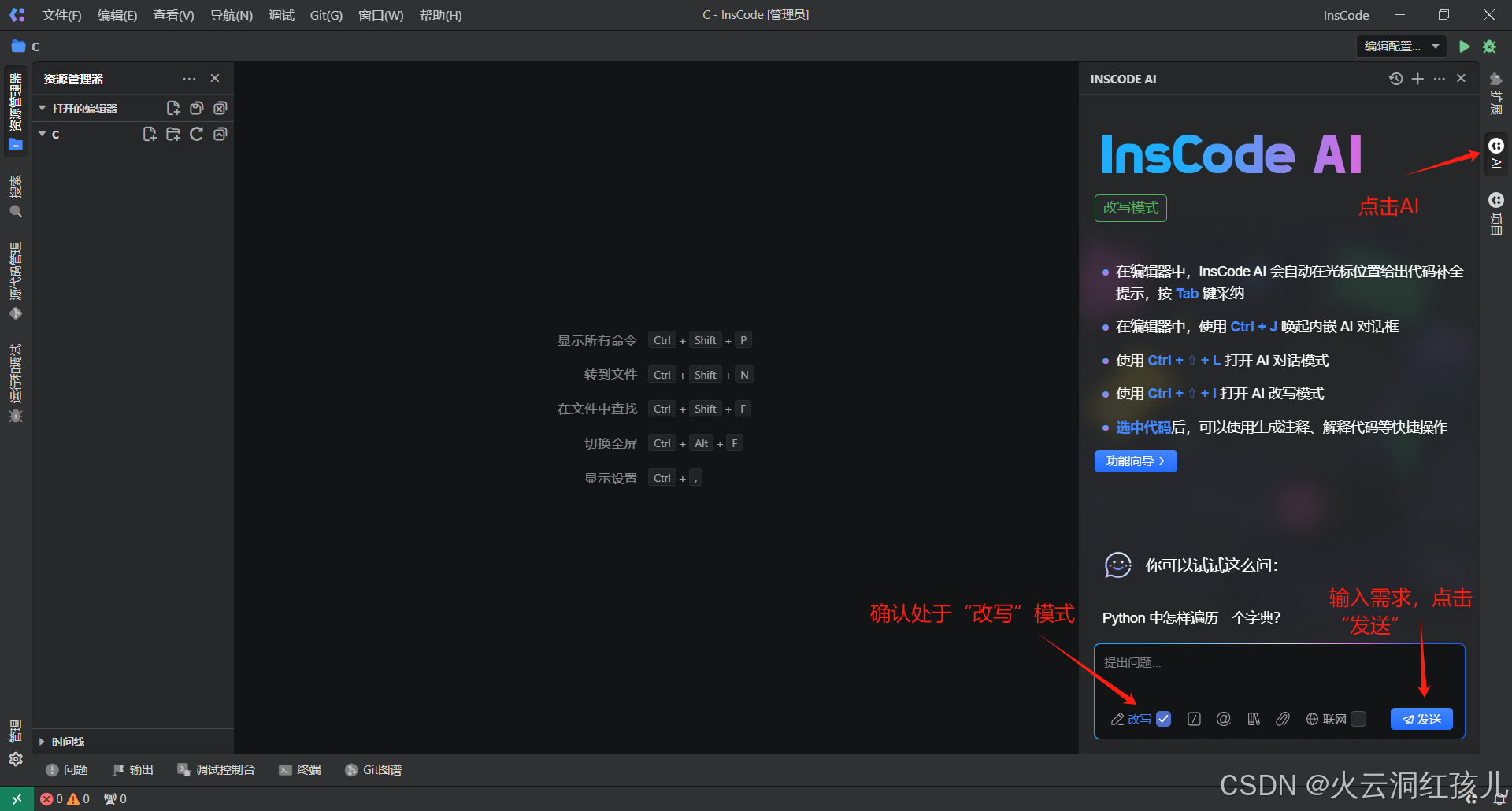
Task: Click errors and warnings count in status bar
Action: coord(65,799)
